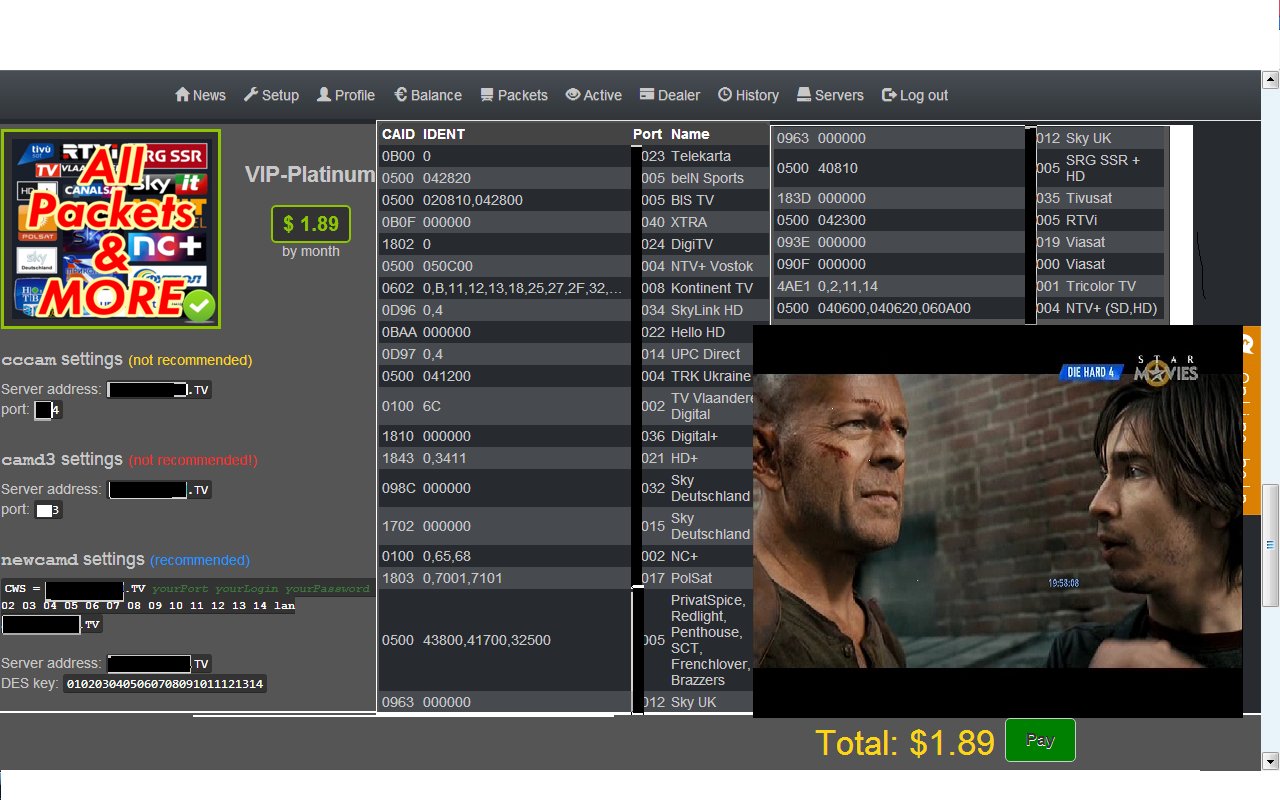Click the DigiTV row name
Screen dimensions: 1280x800
coord(691,244)
